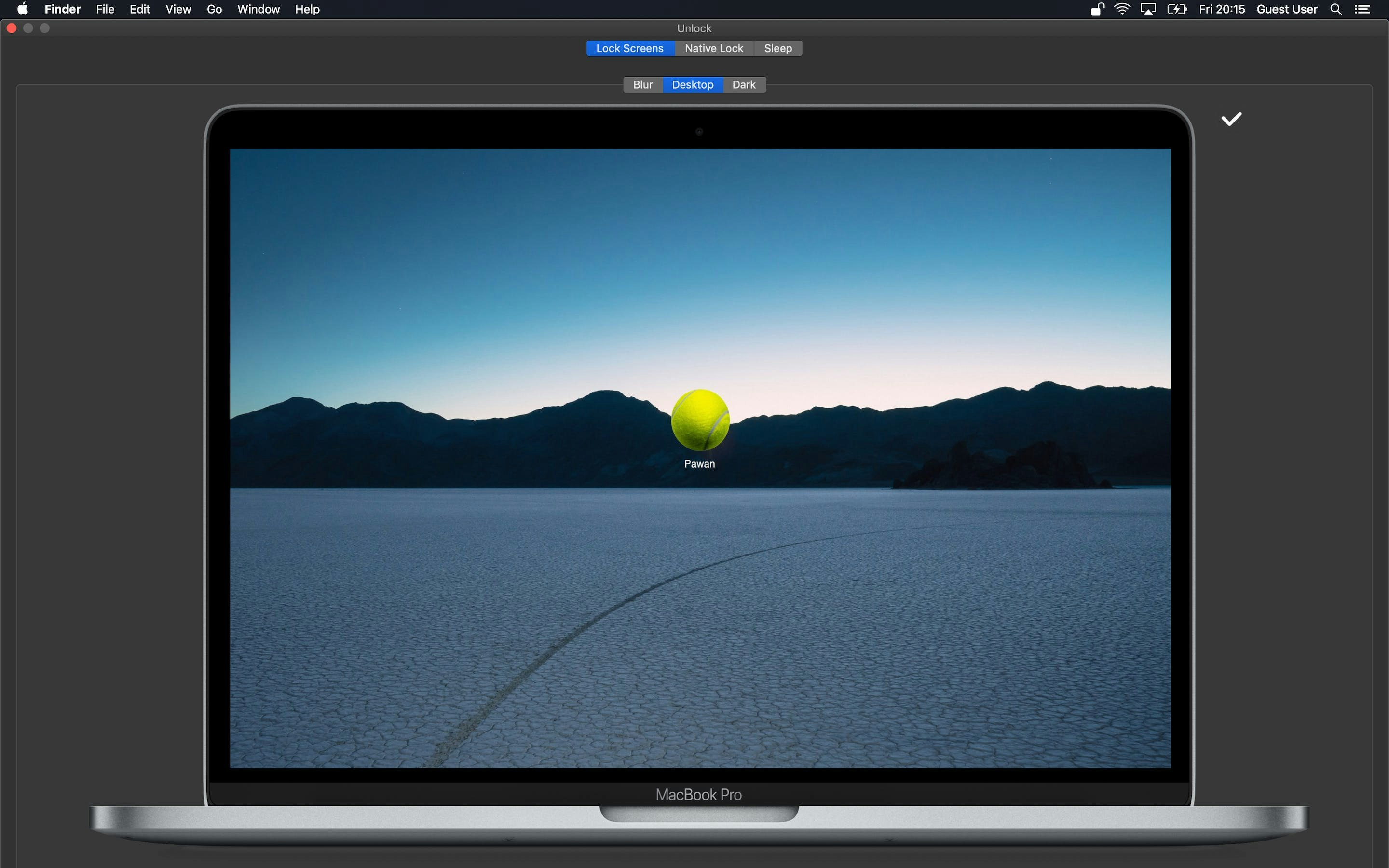Select the Blur lock screen style
The width and height of the screenshot is (1389, 868).
tap(643, 84)
